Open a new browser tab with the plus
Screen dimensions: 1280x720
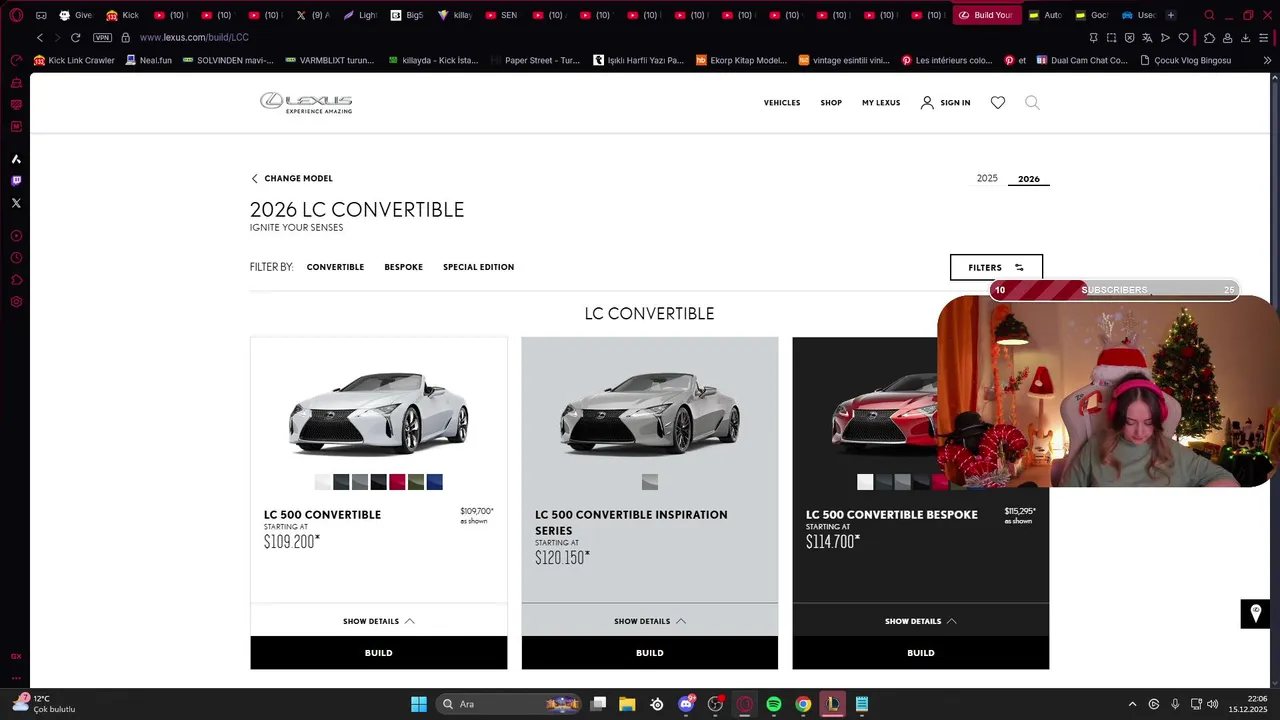pyautogui.click(x=1171, y=15)
